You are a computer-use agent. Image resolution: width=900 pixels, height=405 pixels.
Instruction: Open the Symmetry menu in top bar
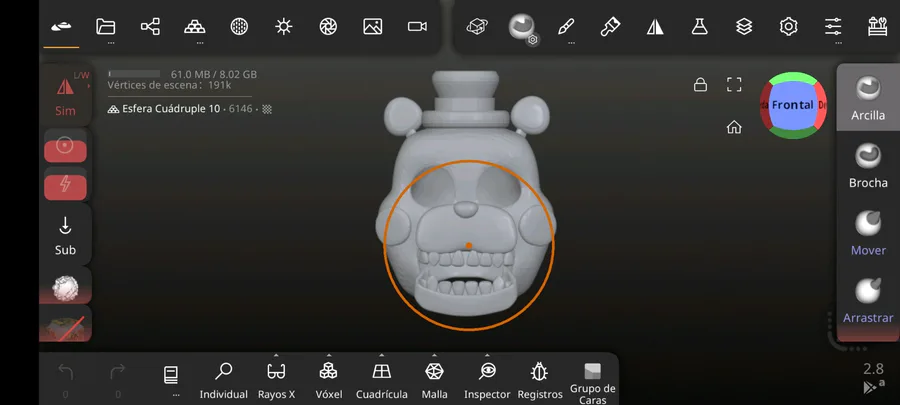[655, 27]
